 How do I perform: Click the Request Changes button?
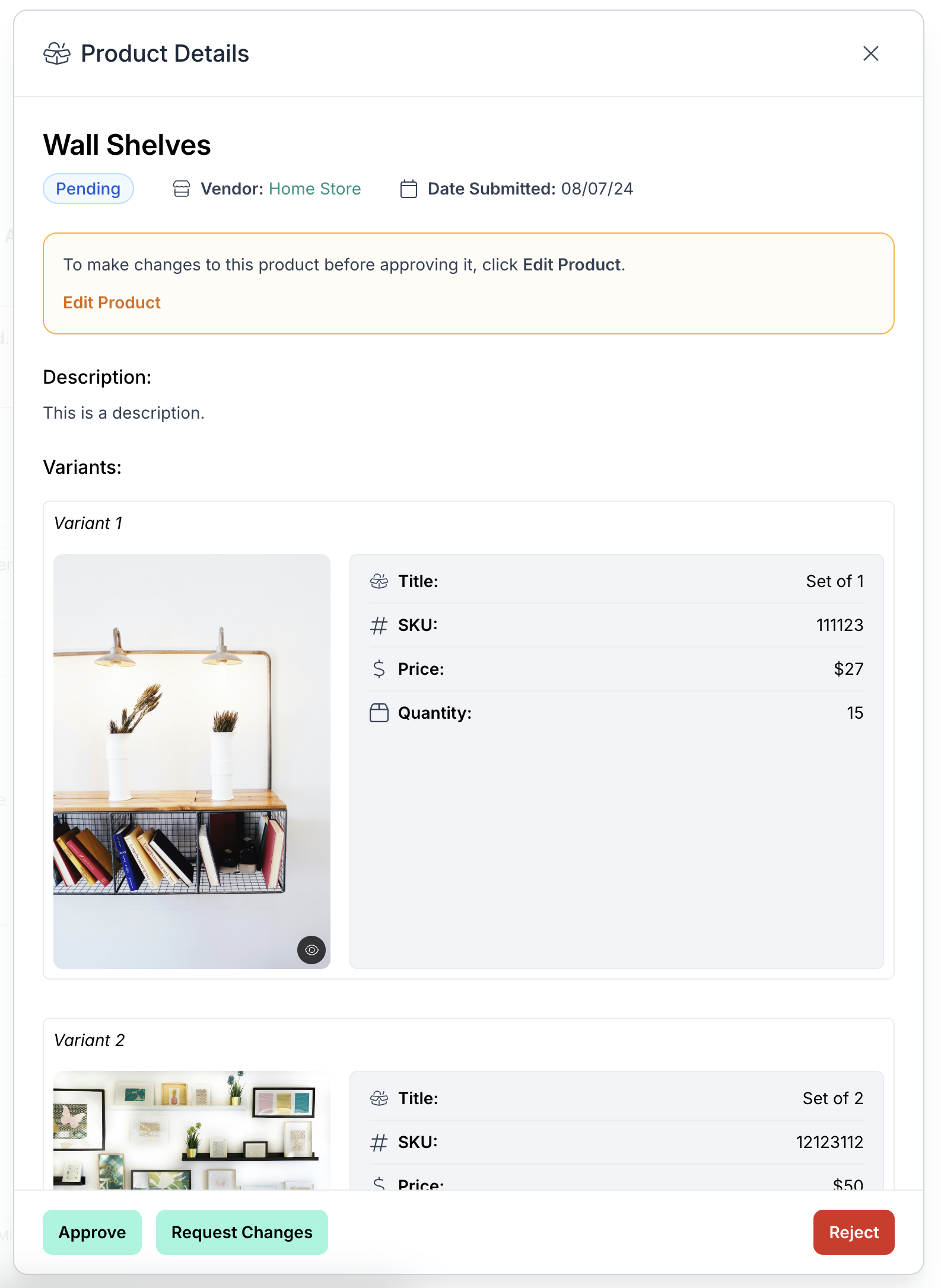tap(242, 1232)
